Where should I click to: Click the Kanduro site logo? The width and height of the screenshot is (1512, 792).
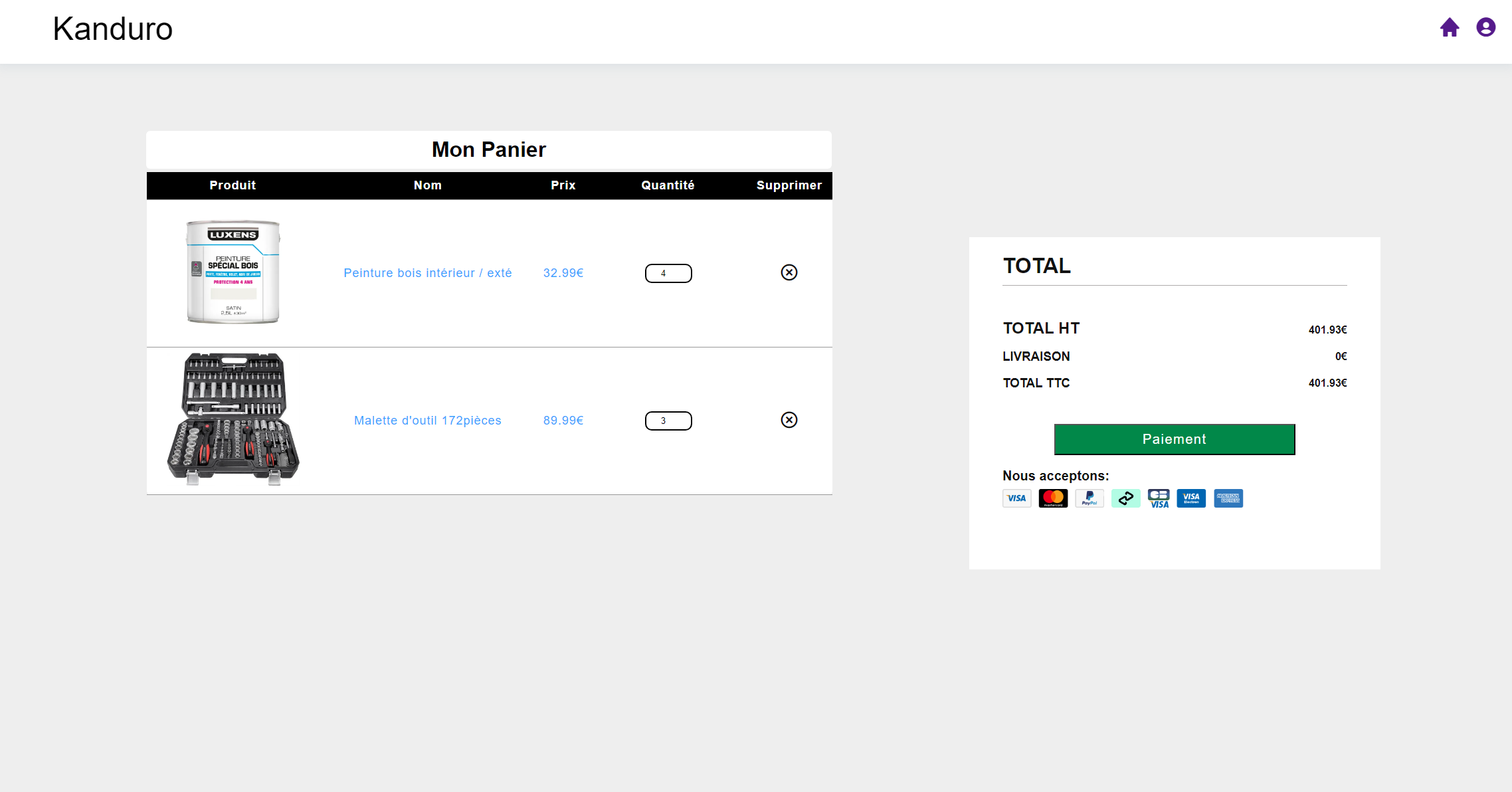coord(112,29)
